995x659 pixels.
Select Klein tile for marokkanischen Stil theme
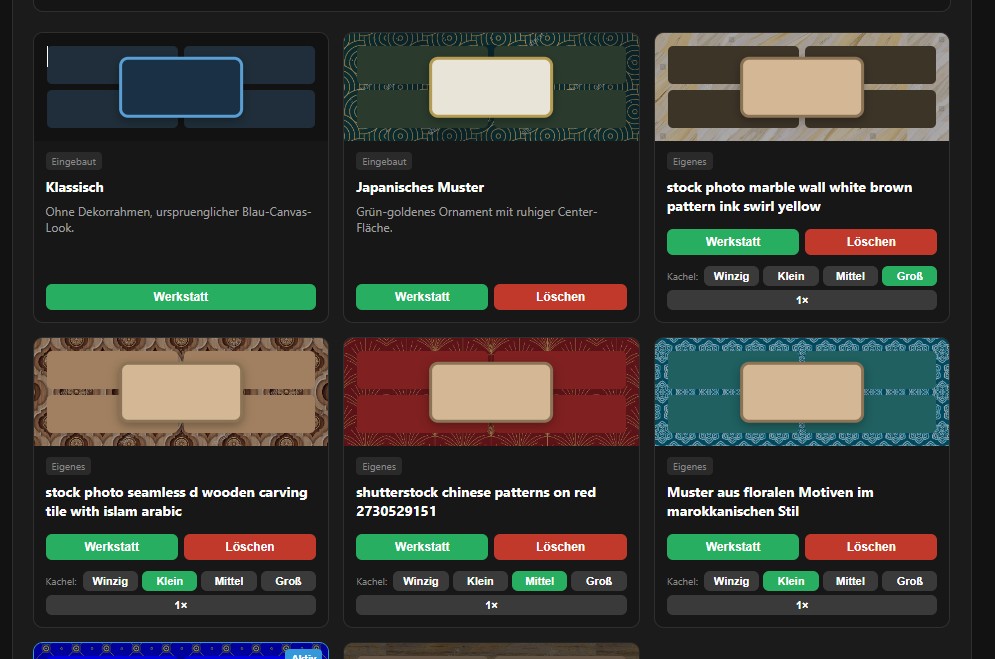point(791,582)
